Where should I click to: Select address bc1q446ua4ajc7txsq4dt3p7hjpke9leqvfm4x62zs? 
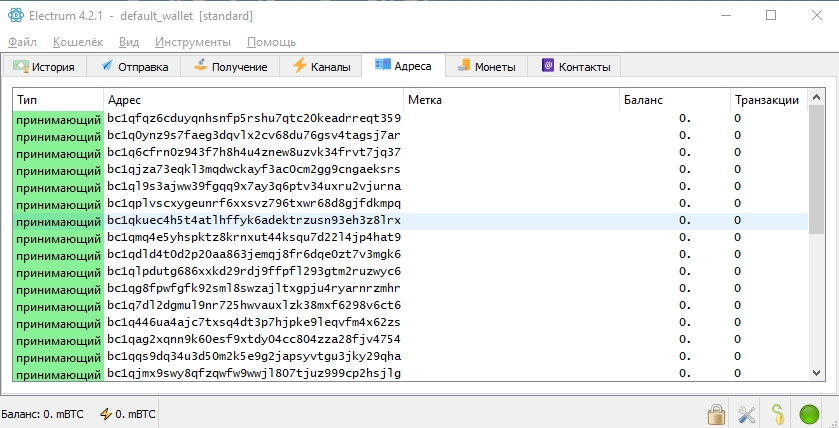(x=254, y=323)
